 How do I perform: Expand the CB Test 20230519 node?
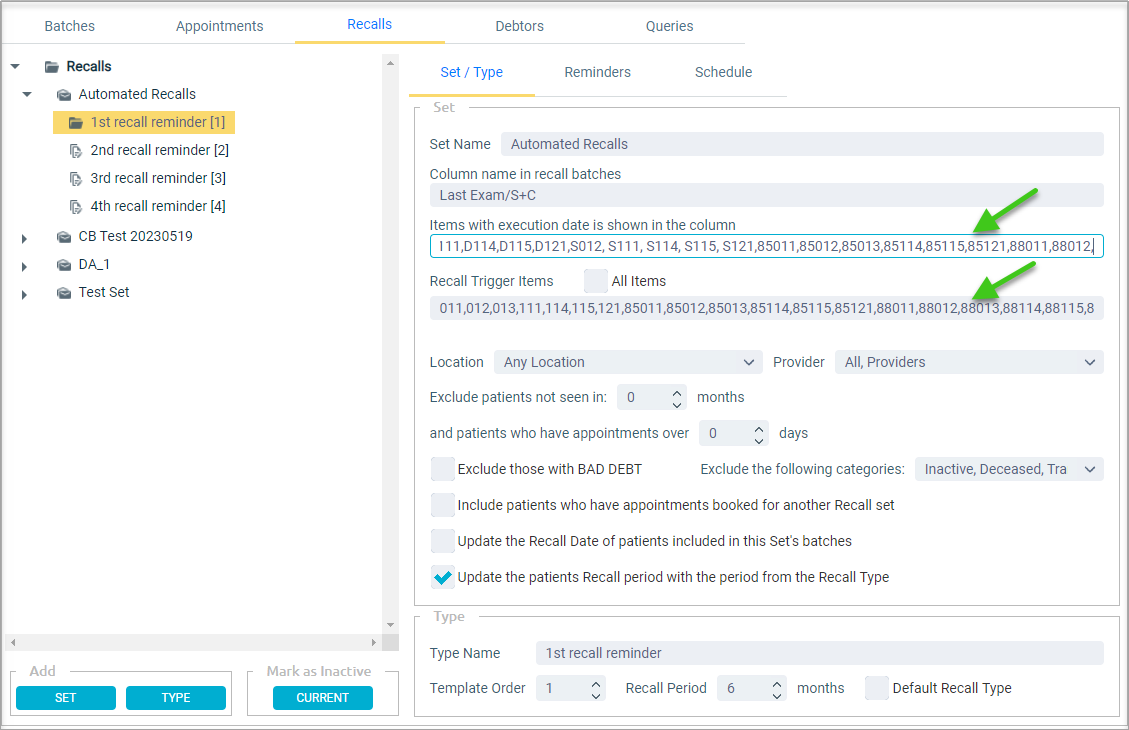coord(24,238)
